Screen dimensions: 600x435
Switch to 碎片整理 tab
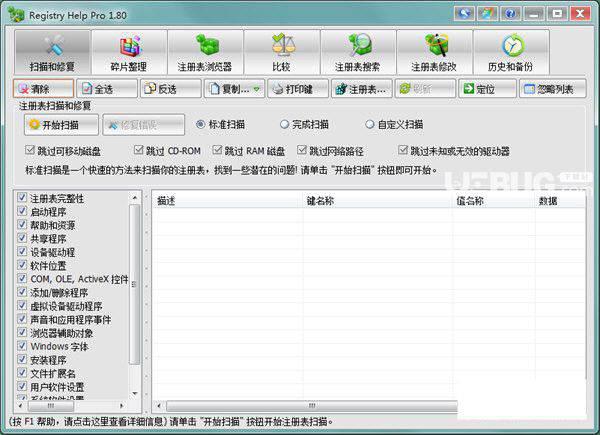129,52
